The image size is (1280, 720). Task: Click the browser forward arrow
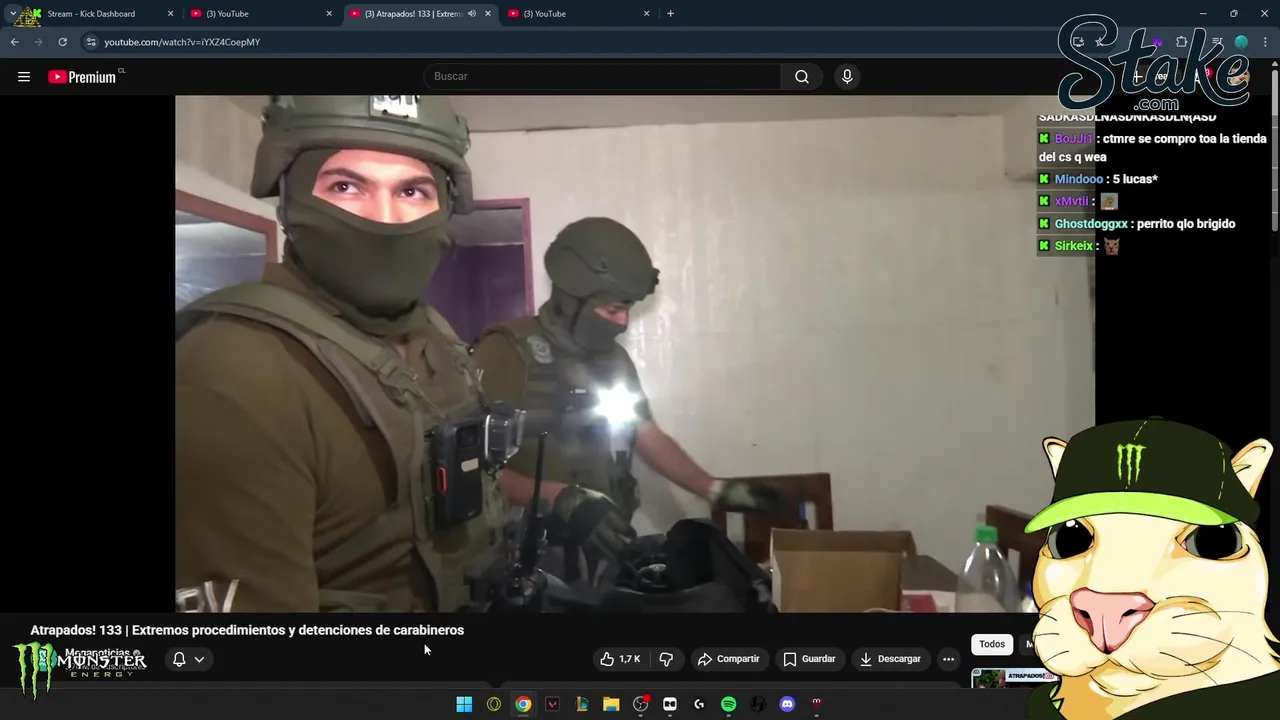click(x=38, y=42)
